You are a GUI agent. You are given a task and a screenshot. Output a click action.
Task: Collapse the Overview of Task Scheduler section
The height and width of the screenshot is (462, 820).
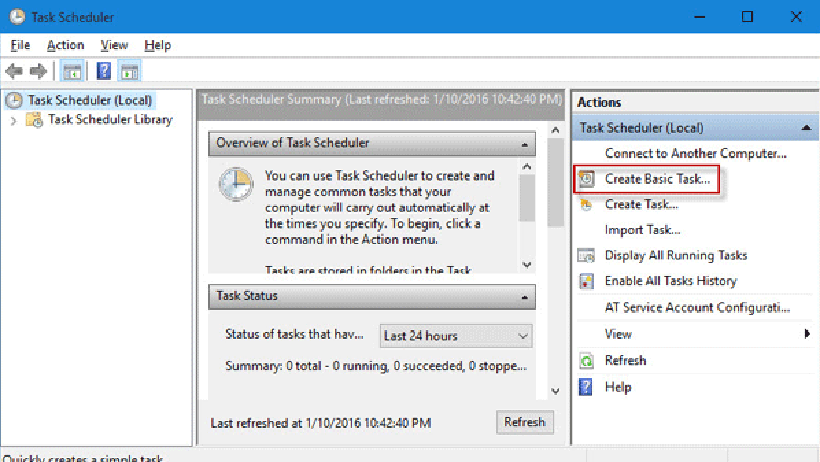pos(525,144)
